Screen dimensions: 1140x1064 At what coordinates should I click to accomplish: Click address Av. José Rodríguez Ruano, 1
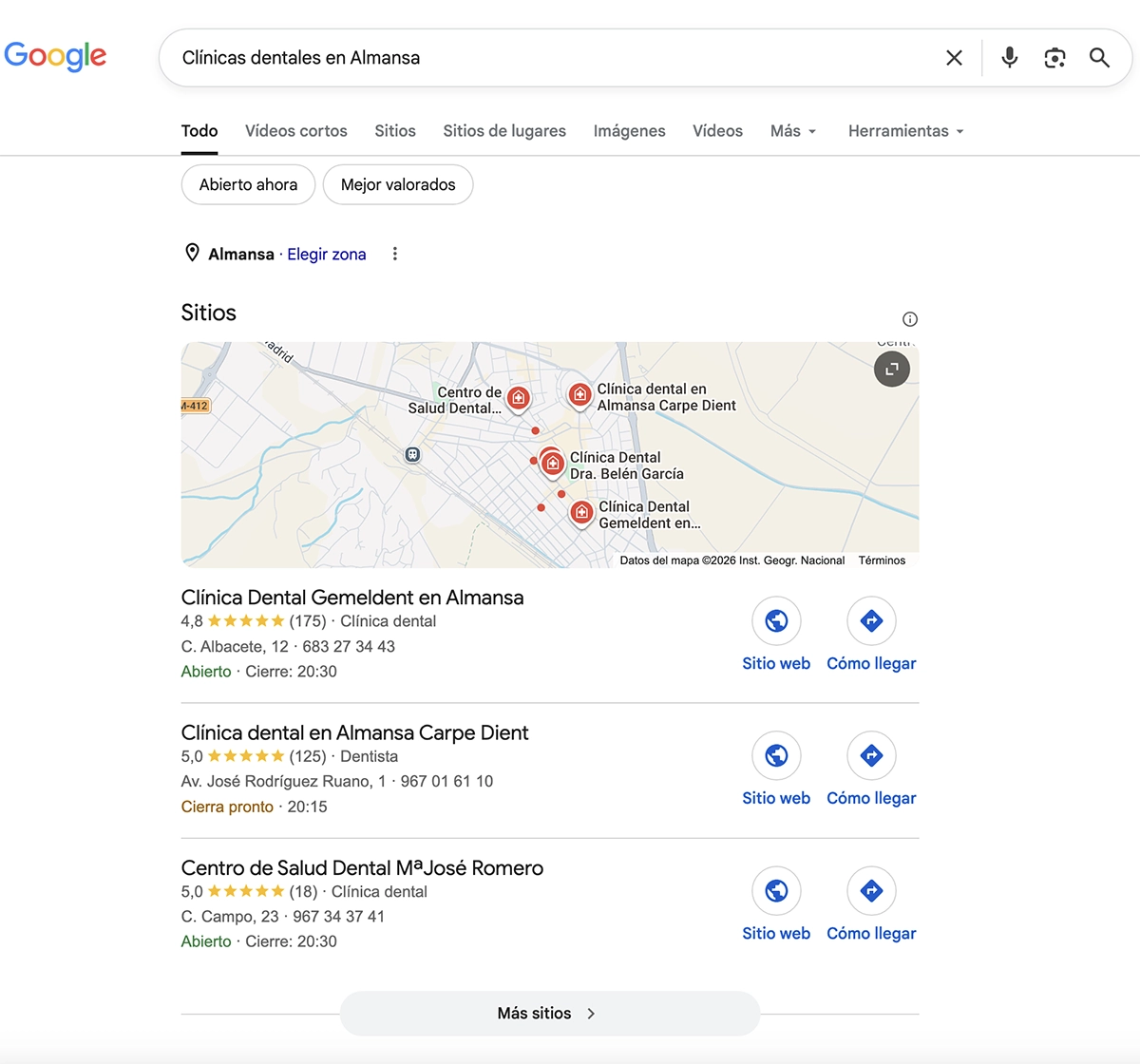pyautogui.click(x=284, y=781)
